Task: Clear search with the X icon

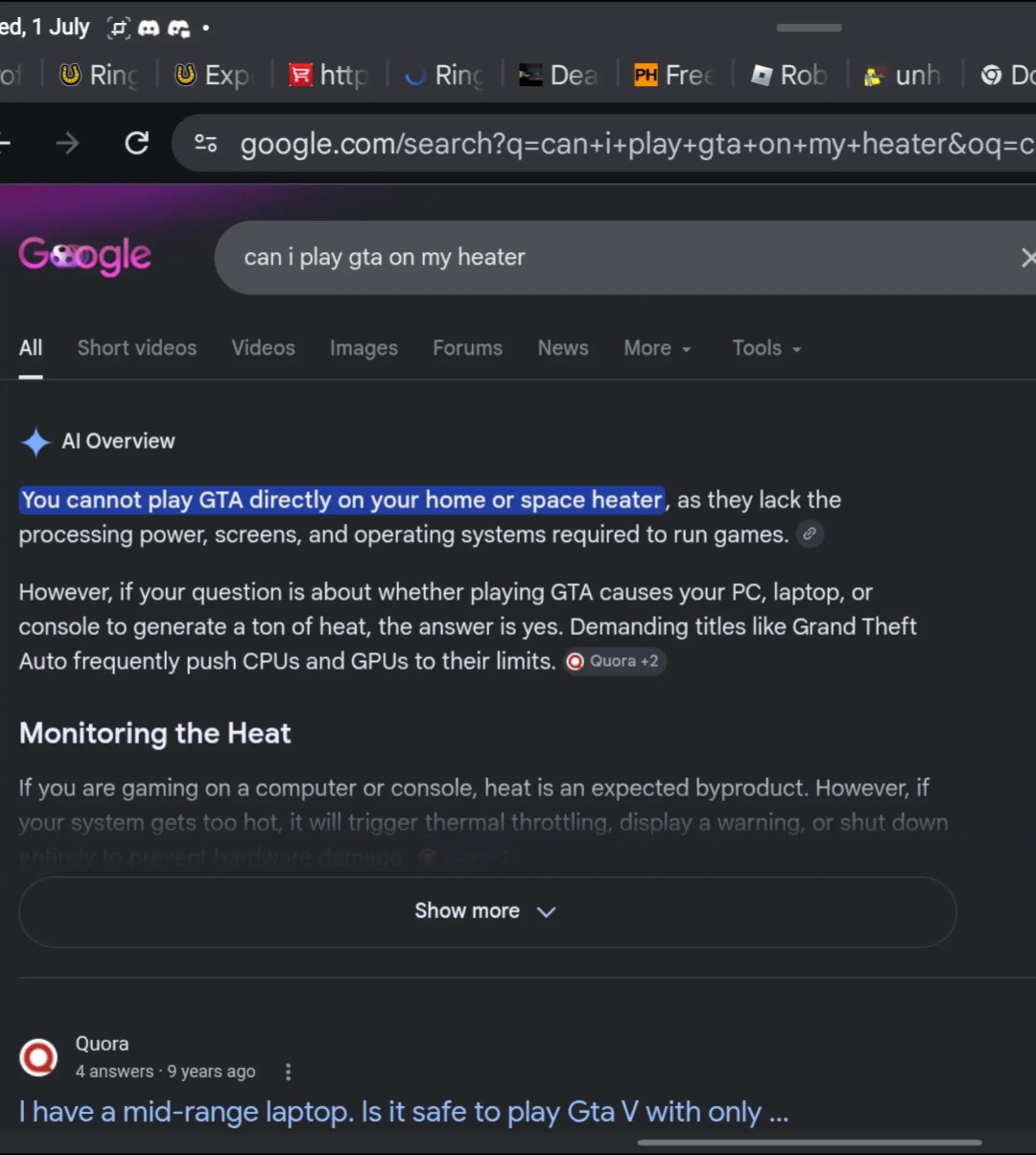Action: click(1027, 258)
